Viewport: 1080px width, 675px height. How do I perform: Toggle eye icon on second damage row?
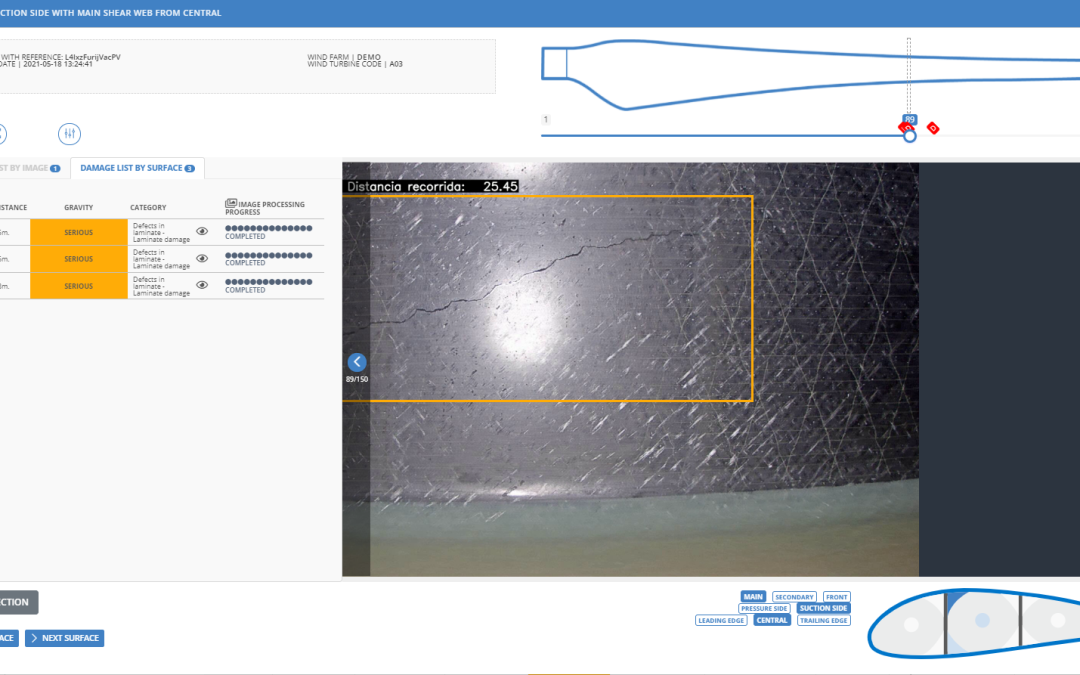[202, 259]
